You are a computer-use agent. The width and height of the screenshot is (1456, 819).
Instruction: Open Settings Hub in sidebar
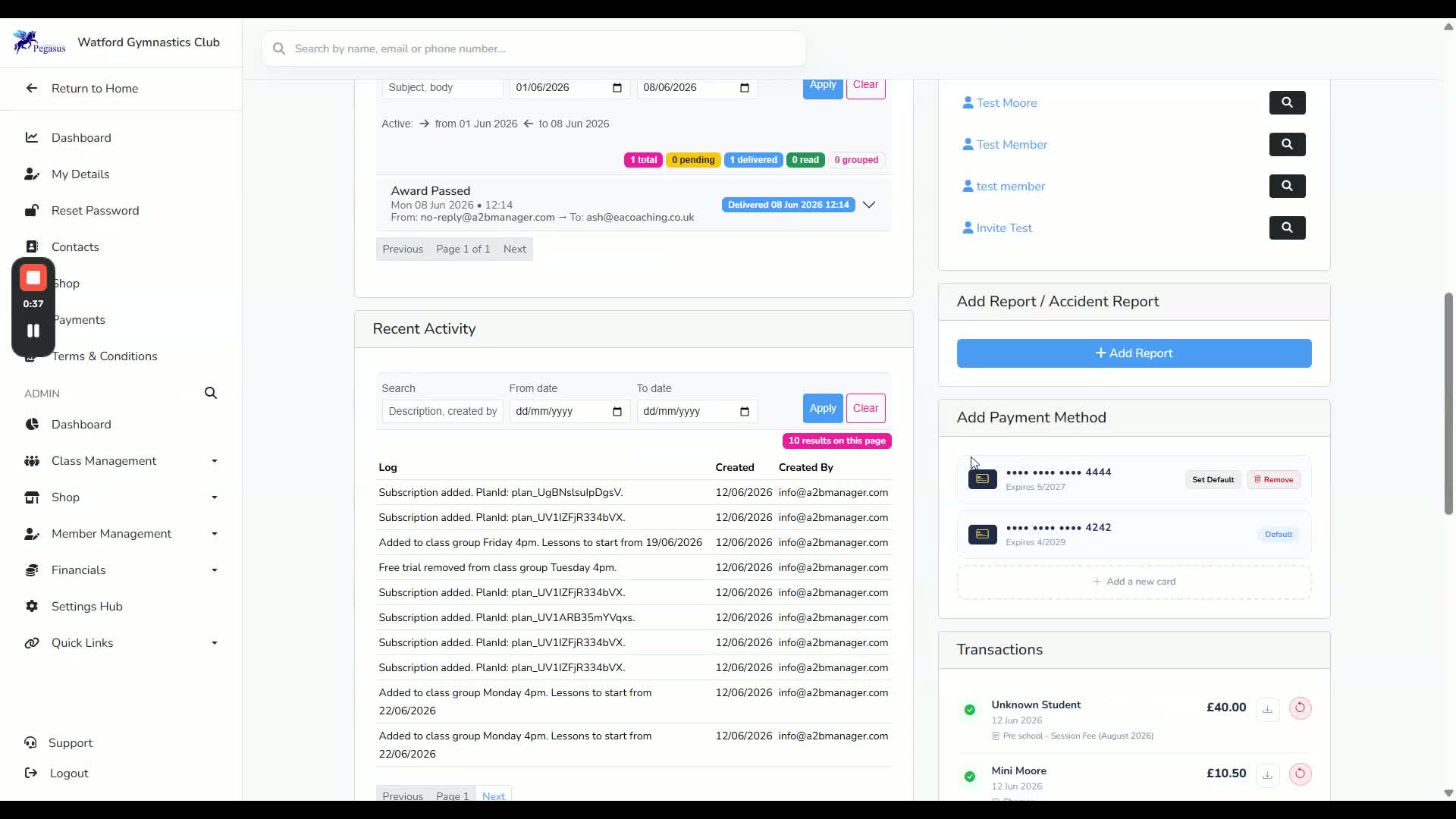(86, 607)
